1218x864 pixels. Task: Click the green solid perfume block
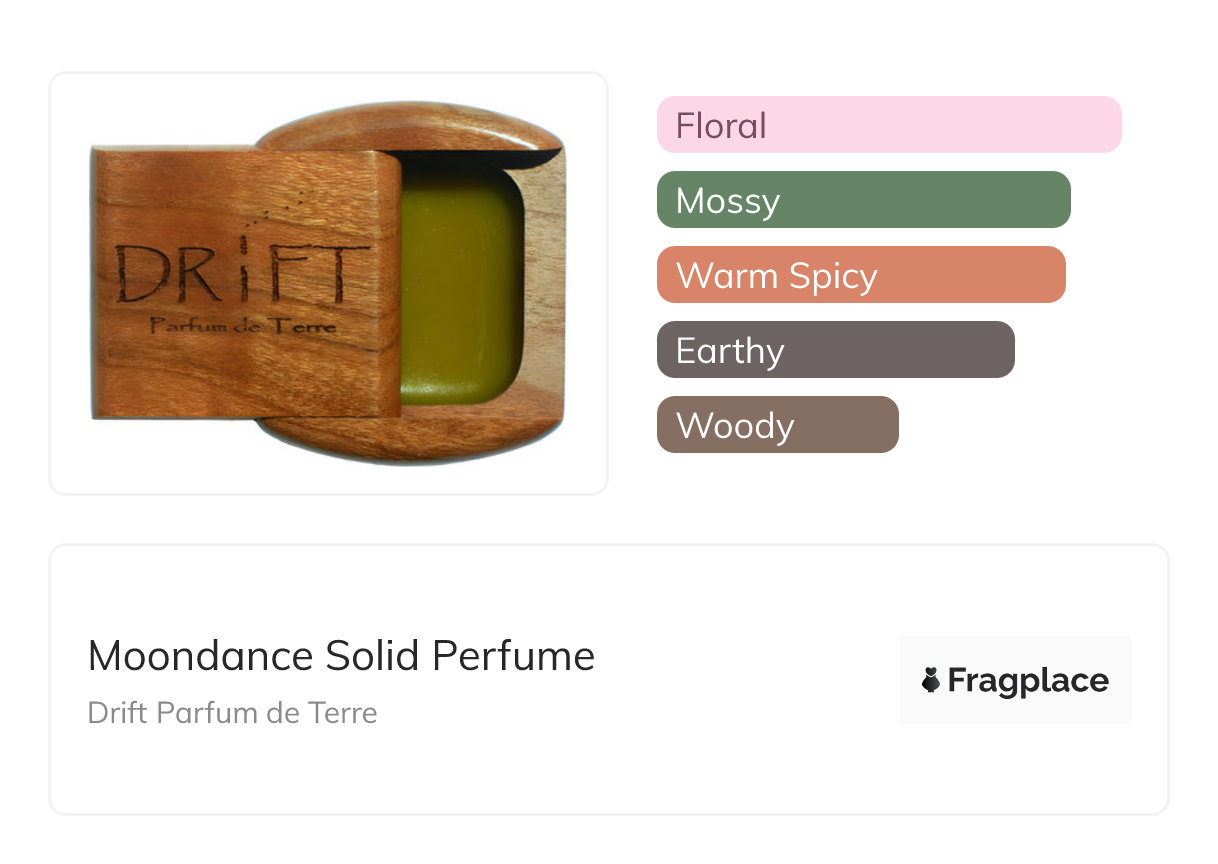460,288
